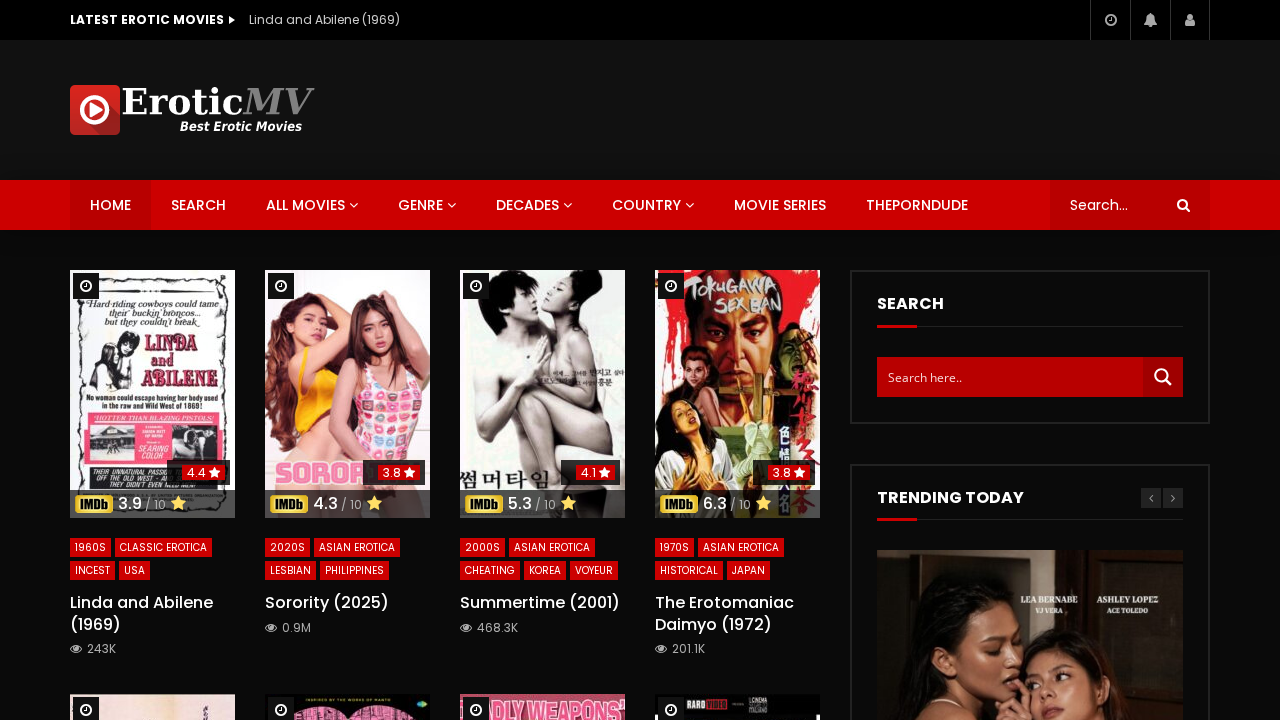The image size is (1280, 720).
Task: Open the Search menu item
Action: pos(198,205)
